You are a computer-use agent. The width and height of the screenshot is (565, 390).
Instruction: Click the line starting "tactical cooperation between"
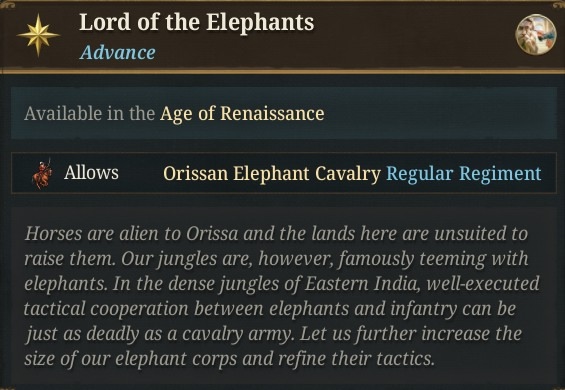tap(270, 309)
